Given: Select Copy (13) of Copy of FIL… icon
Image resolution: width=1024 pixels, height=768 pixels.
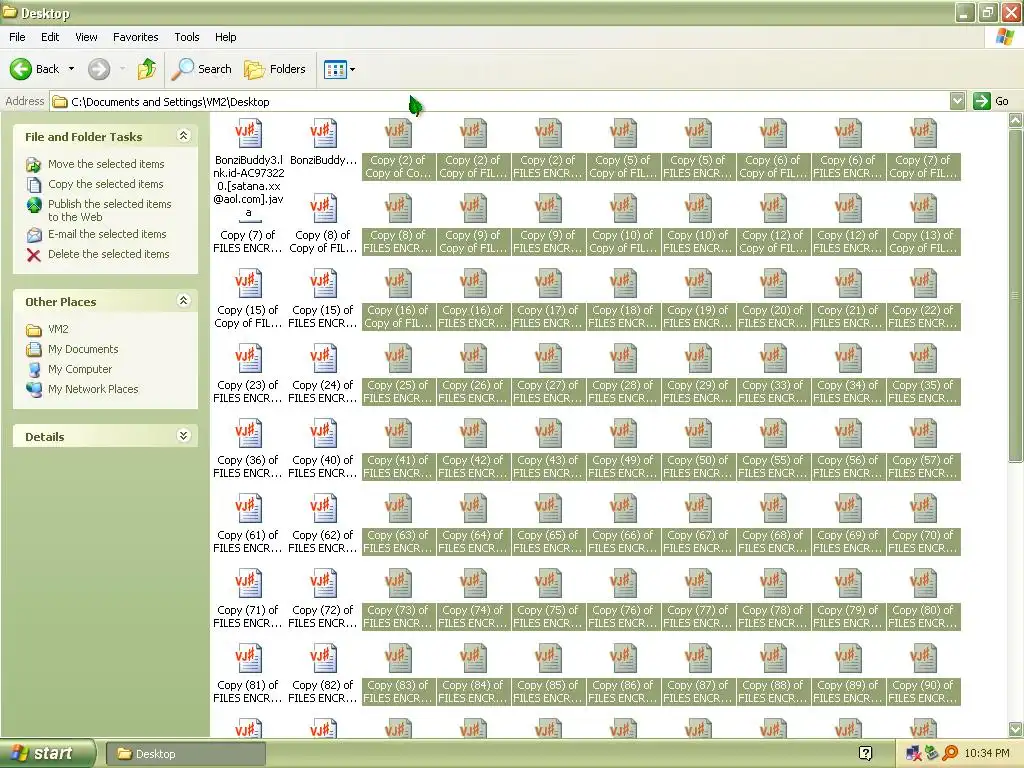Looking at the screenshot, I should [x=923, y=208].
